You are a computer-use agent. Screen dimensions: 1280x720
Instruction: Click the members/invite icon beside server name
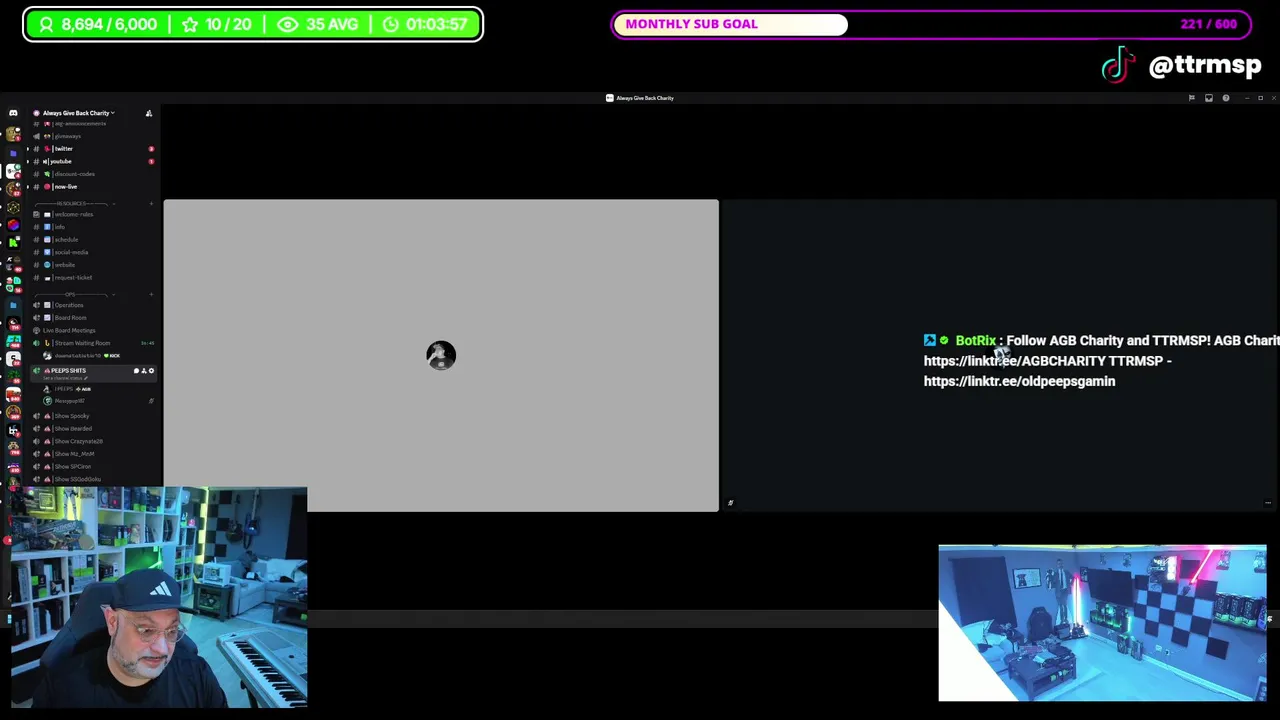tap(149, 113)
